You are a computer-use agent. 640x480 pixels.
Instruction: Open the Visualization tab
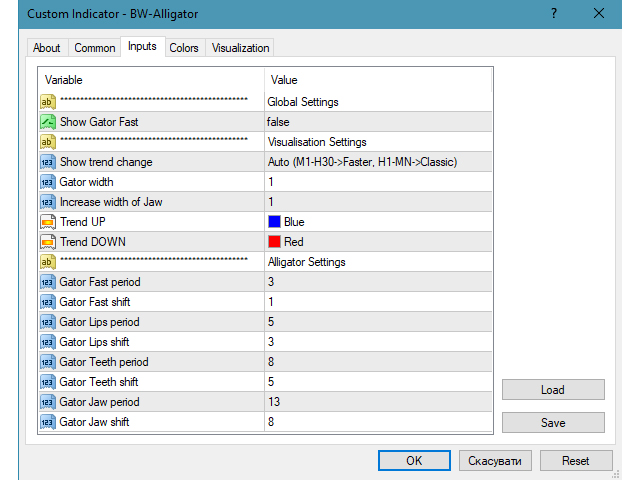click(x=240, y=48)
